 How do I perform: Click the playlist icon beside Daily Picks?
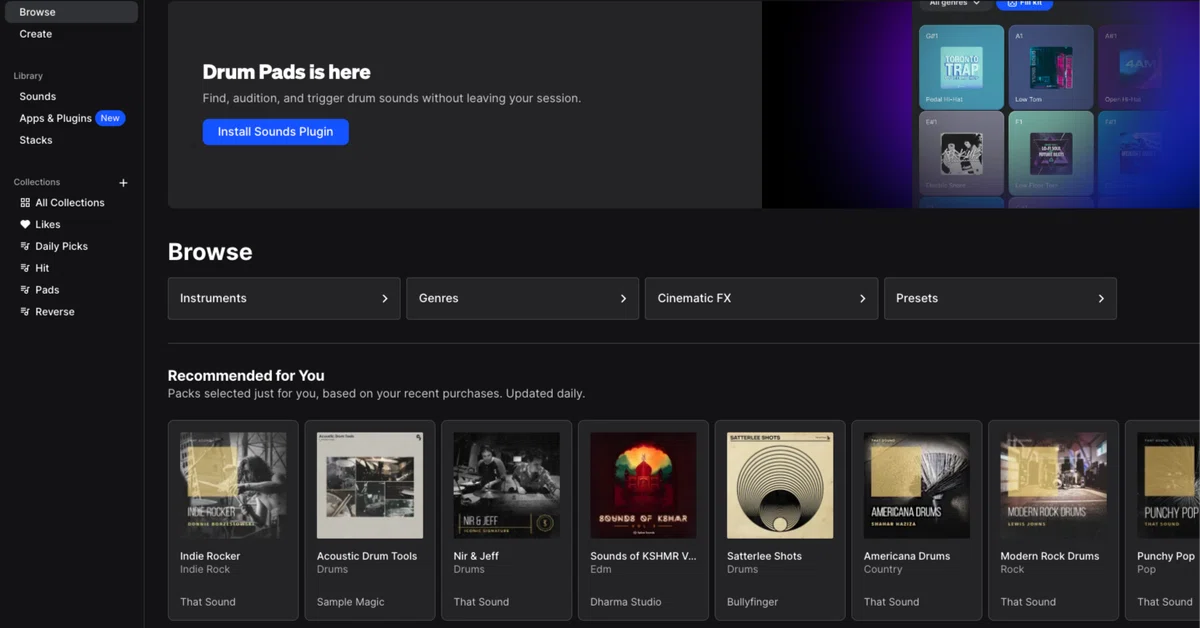[25, 247]
